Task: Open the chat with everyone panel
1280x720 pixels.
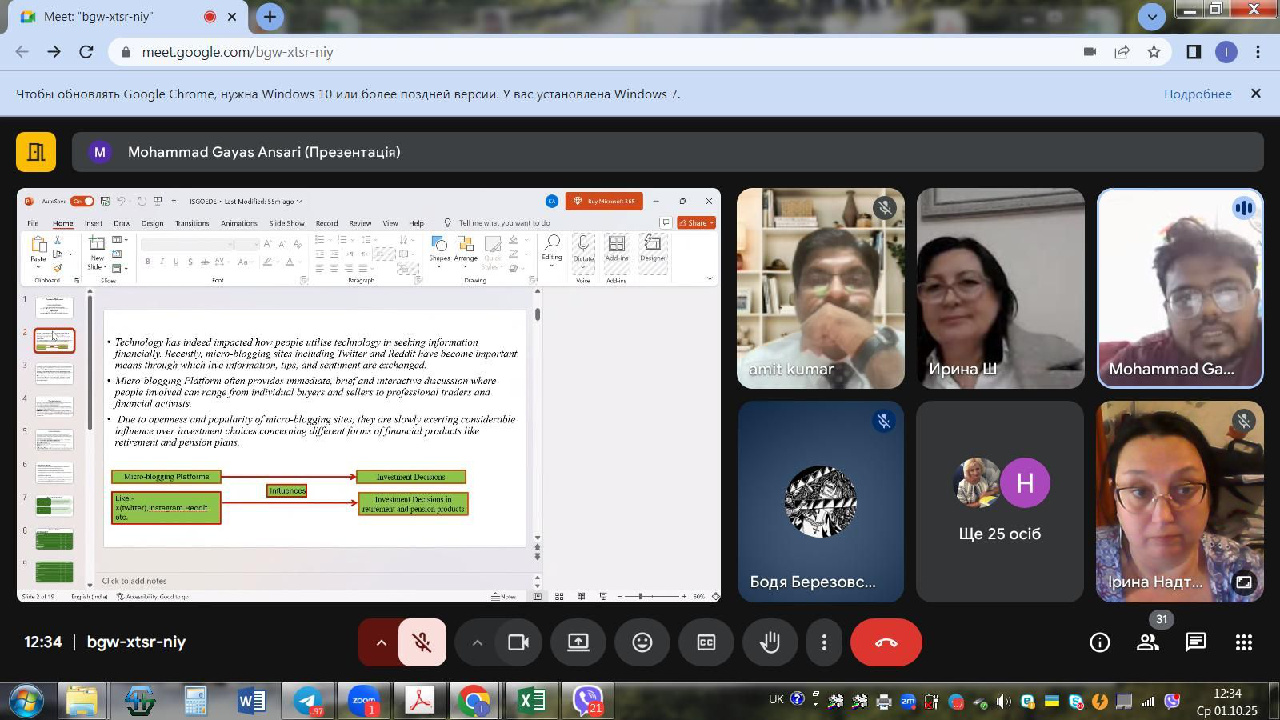Action: [1196, 642]
